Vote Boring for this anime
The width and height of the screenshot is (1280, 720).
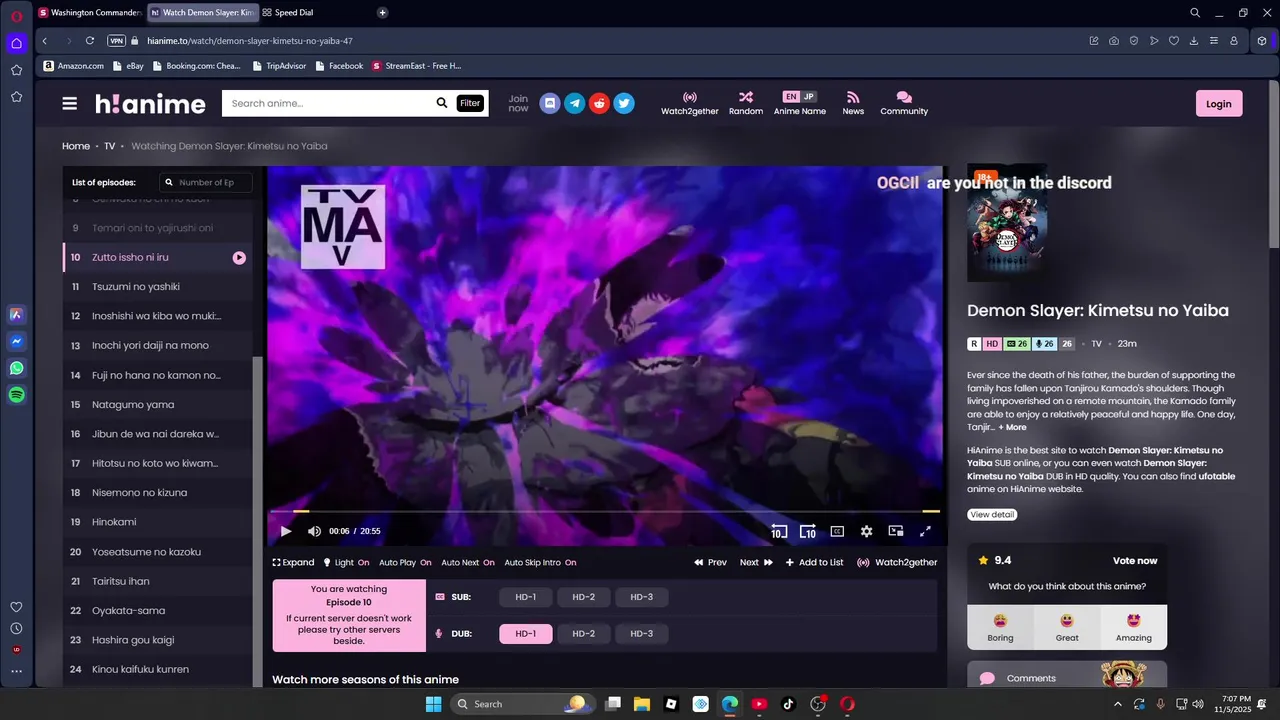pos(1000,628)
